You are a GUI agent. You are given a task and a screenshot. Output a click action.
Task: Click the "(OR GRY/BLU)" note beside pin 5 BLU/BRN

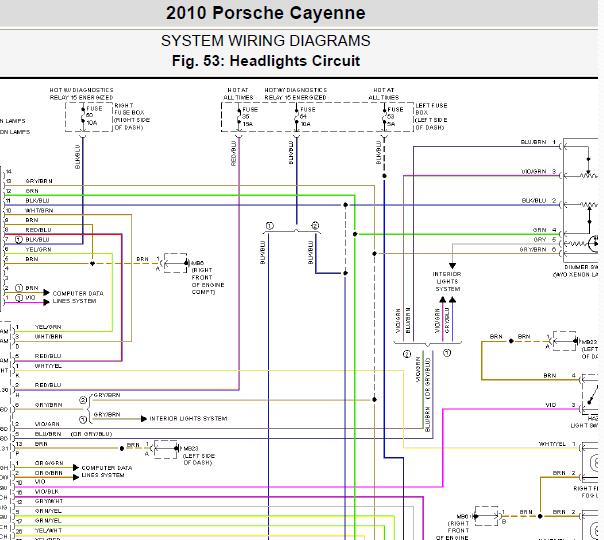tap(91, 434)
